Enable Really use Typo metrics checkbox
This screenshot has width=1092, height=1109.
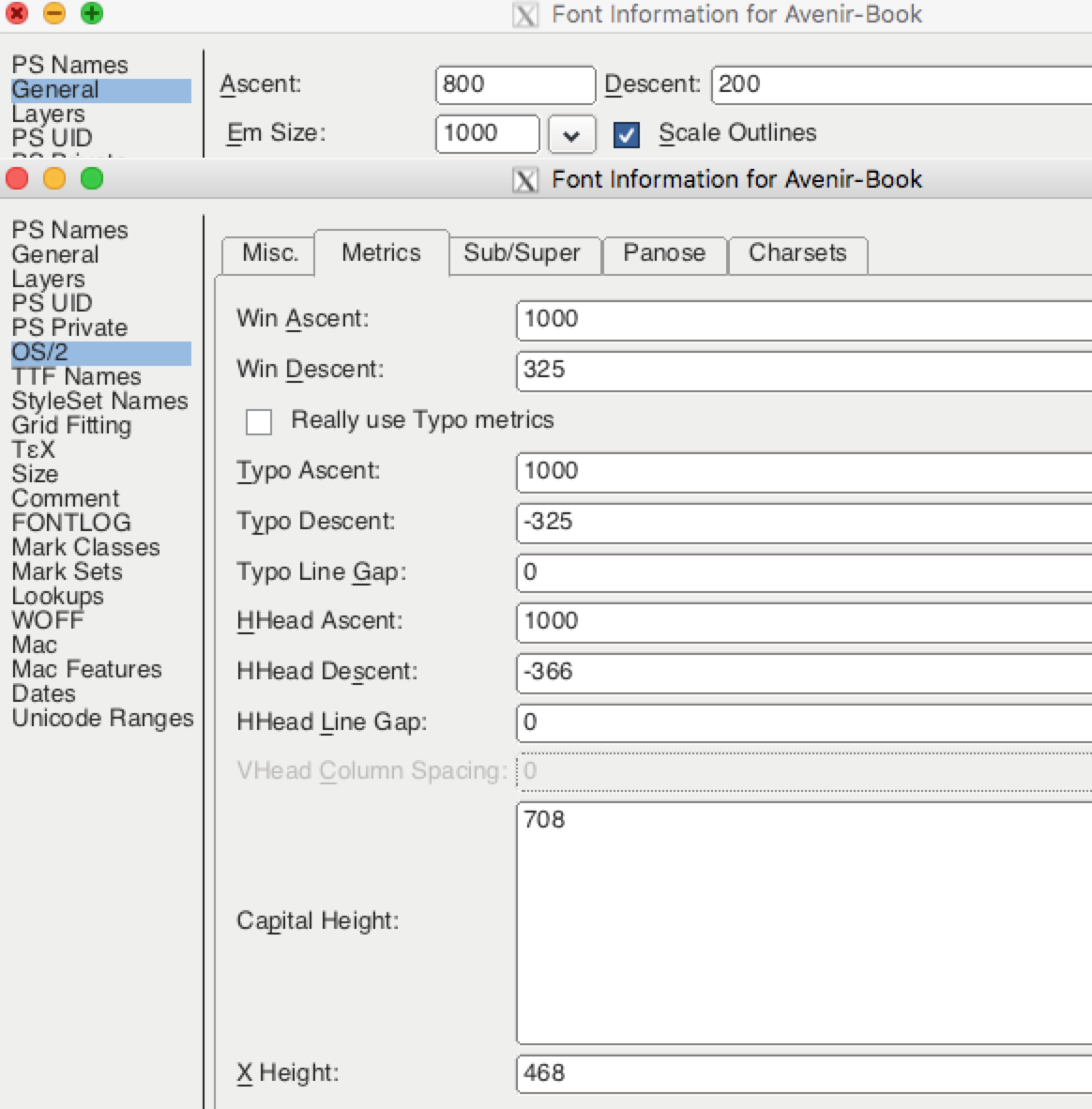coord(259,422)
